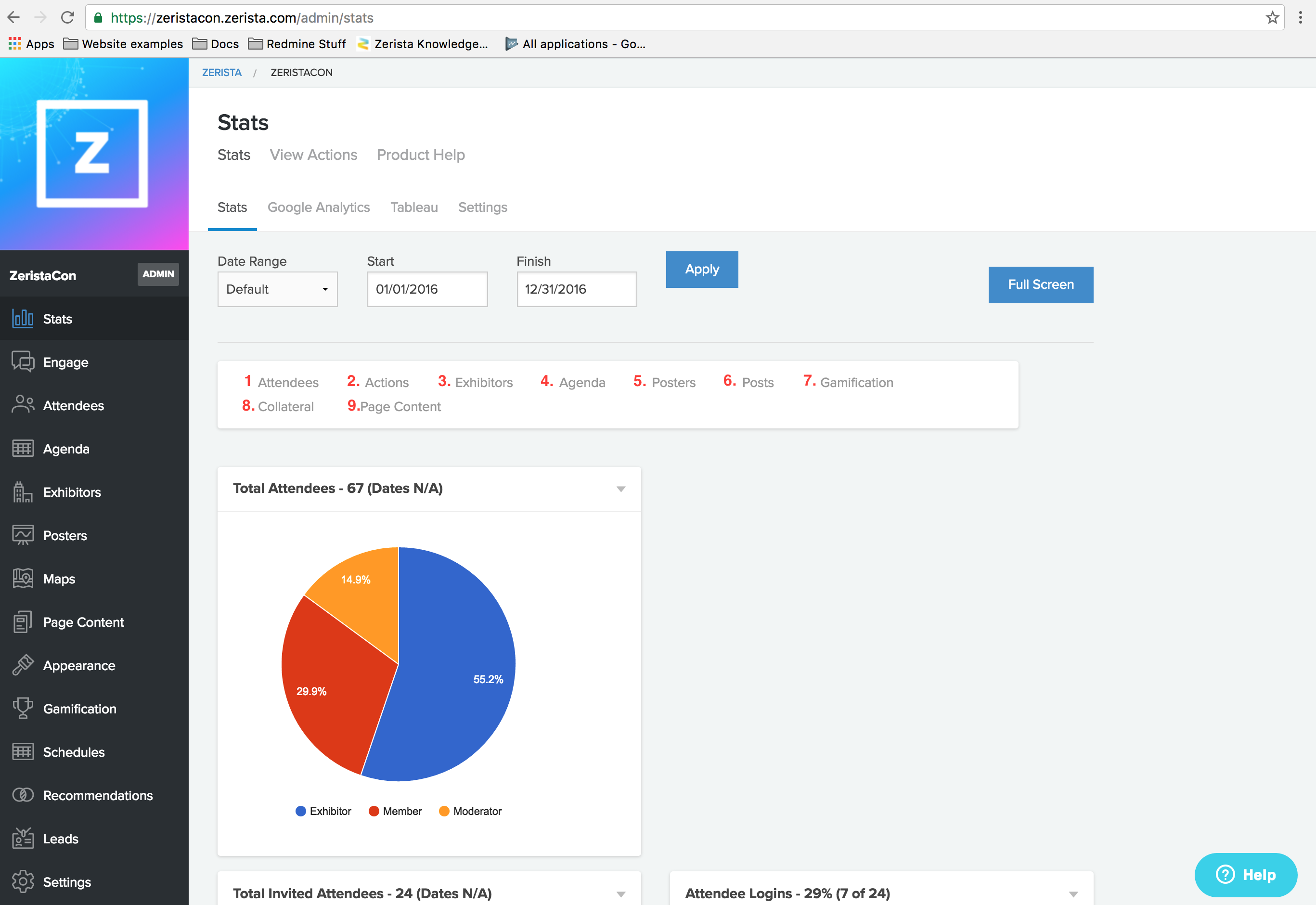The height and width of the screenshot is (905, 1316).
Task: Click the red Member legend swatch
Action: click(374, 811)
